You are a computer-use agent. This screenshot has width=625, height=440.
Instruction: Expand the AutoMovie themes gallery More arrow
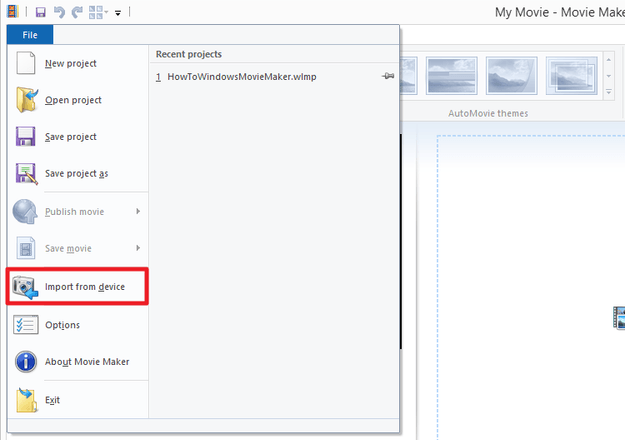[x=609, y=92]
